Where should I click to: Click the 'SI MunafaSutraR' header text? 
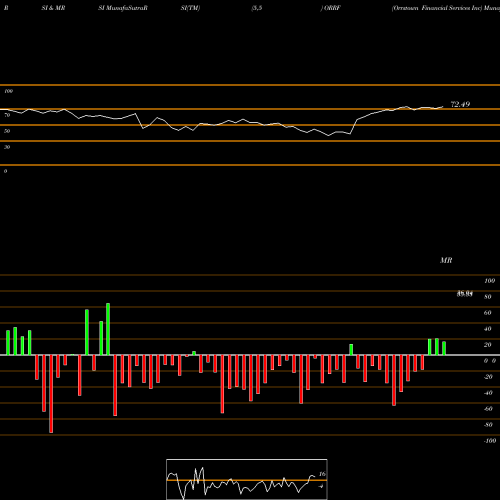tap(123, 8)
